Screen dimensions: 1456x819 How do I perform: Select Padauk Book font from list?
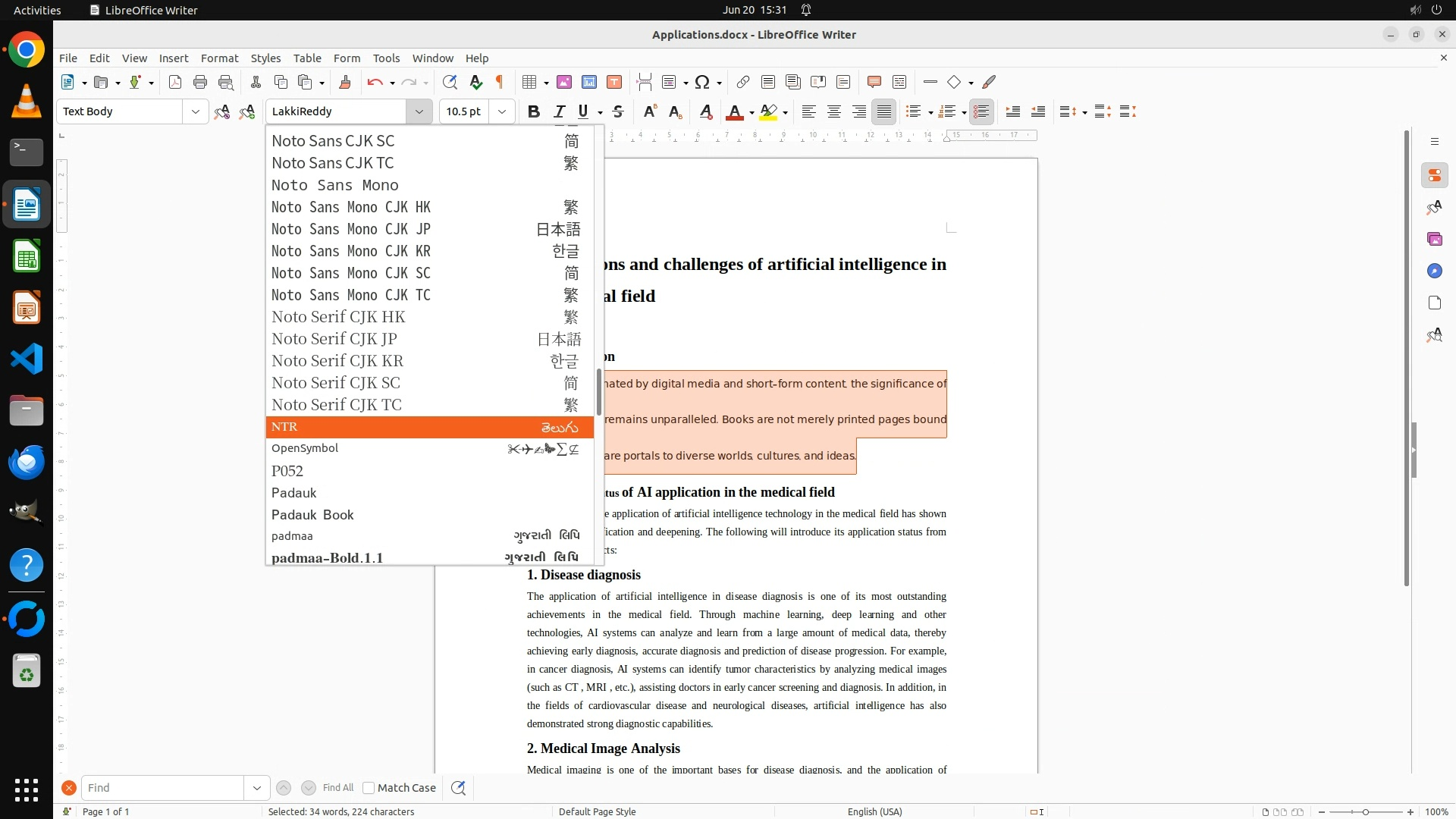point(312,515)
